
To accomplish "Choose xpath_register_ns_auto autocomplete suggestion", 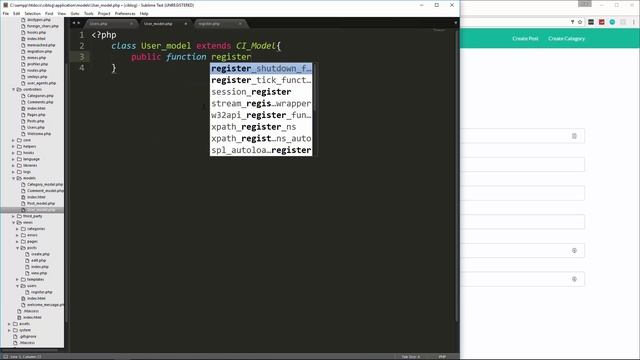I will point(261,138).
